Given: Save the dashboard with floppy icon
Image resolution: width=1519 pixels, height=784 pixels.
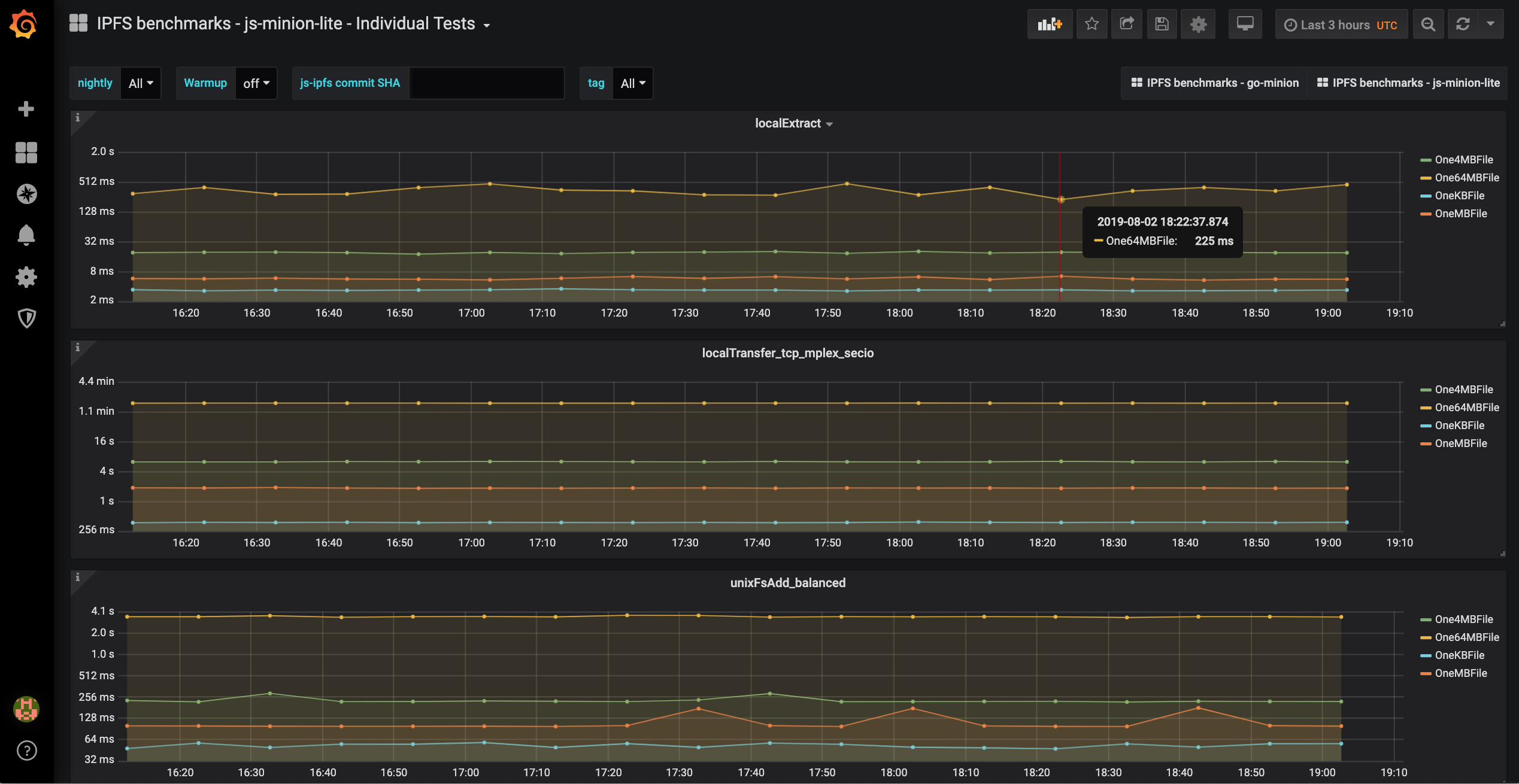Looking at the screenshot, I should click(1162, 24).
